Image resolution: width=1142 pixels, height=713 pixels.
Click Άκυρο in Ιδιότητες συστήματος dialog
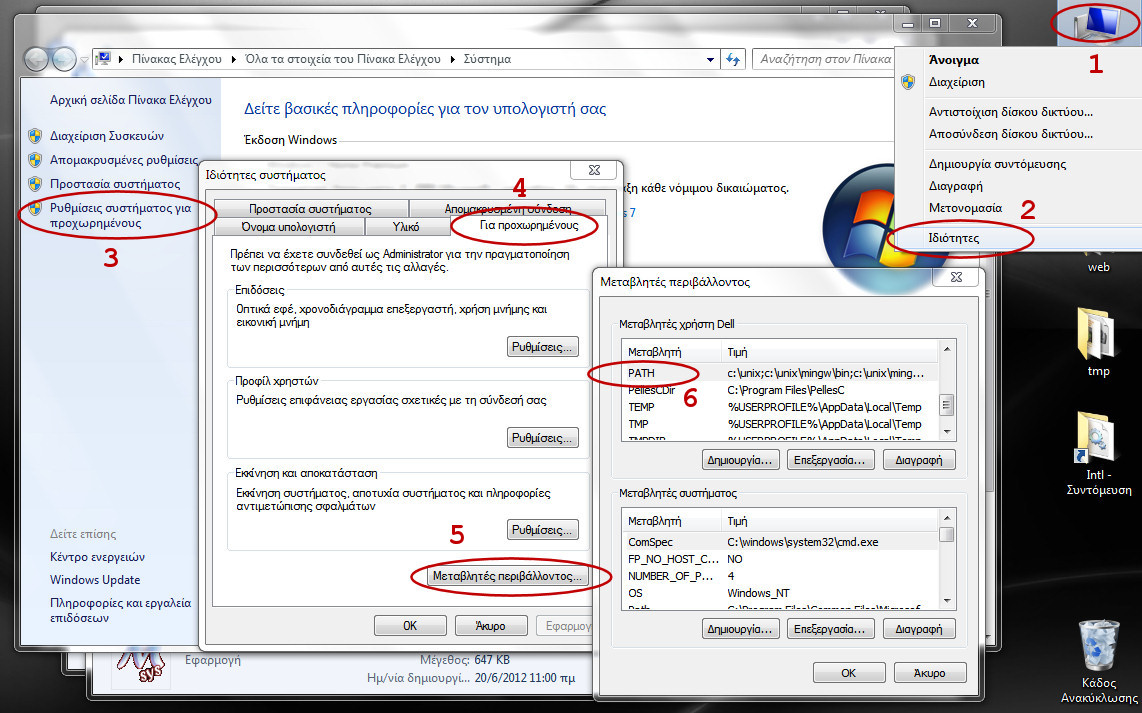(491, 626)
